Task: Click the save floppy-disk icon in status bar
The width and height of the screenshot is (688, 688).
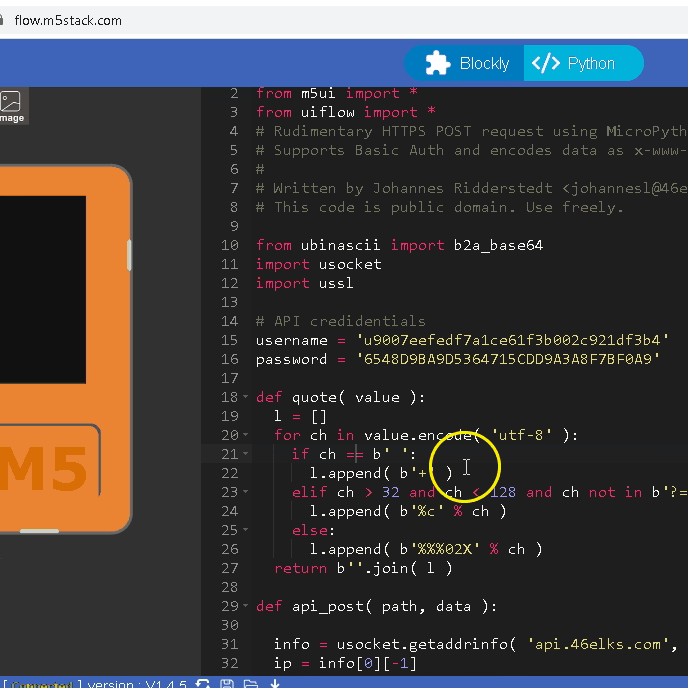Action: click(227, 684)
